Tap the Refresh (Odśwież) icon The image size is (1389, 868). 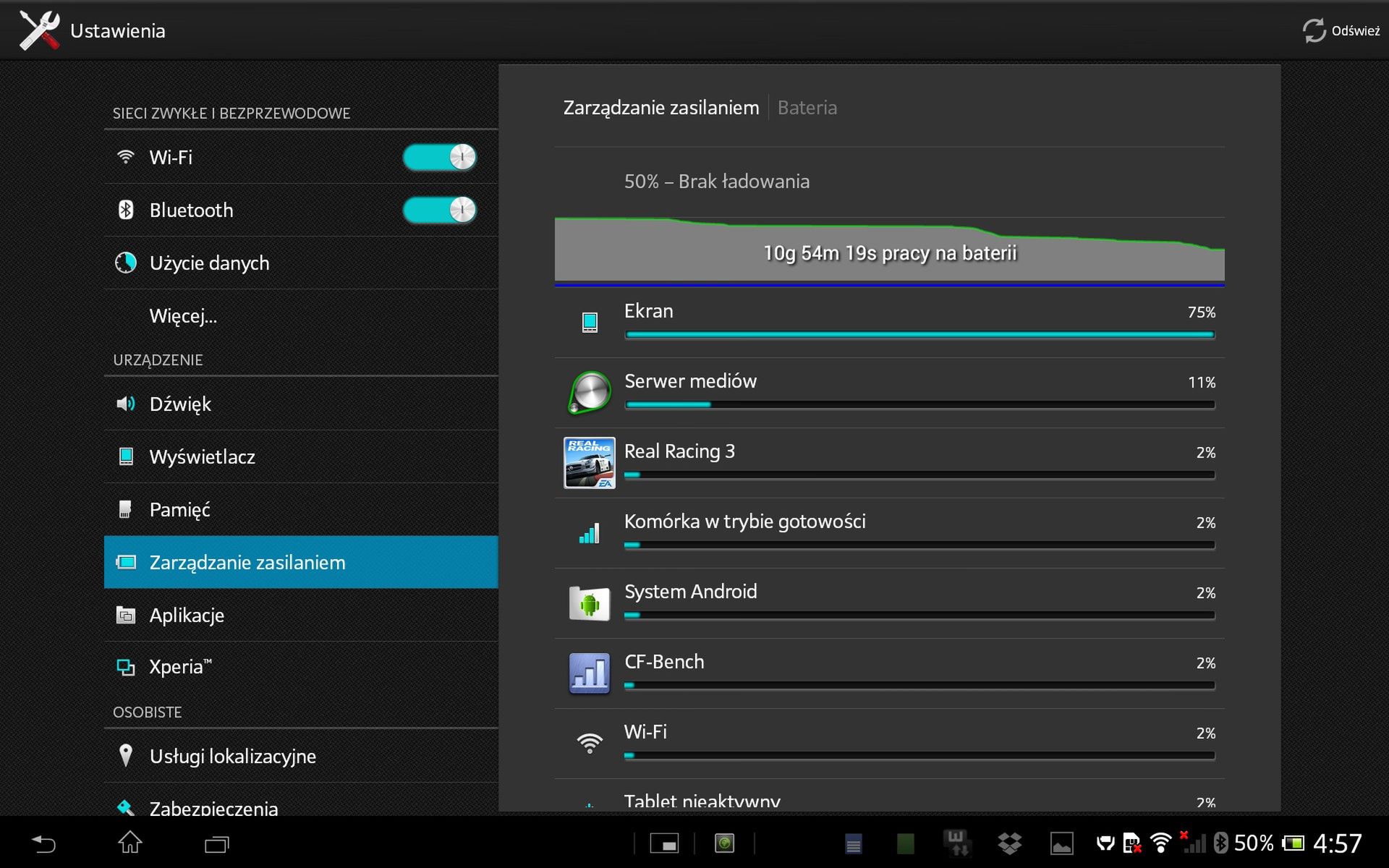(1314, 30)
